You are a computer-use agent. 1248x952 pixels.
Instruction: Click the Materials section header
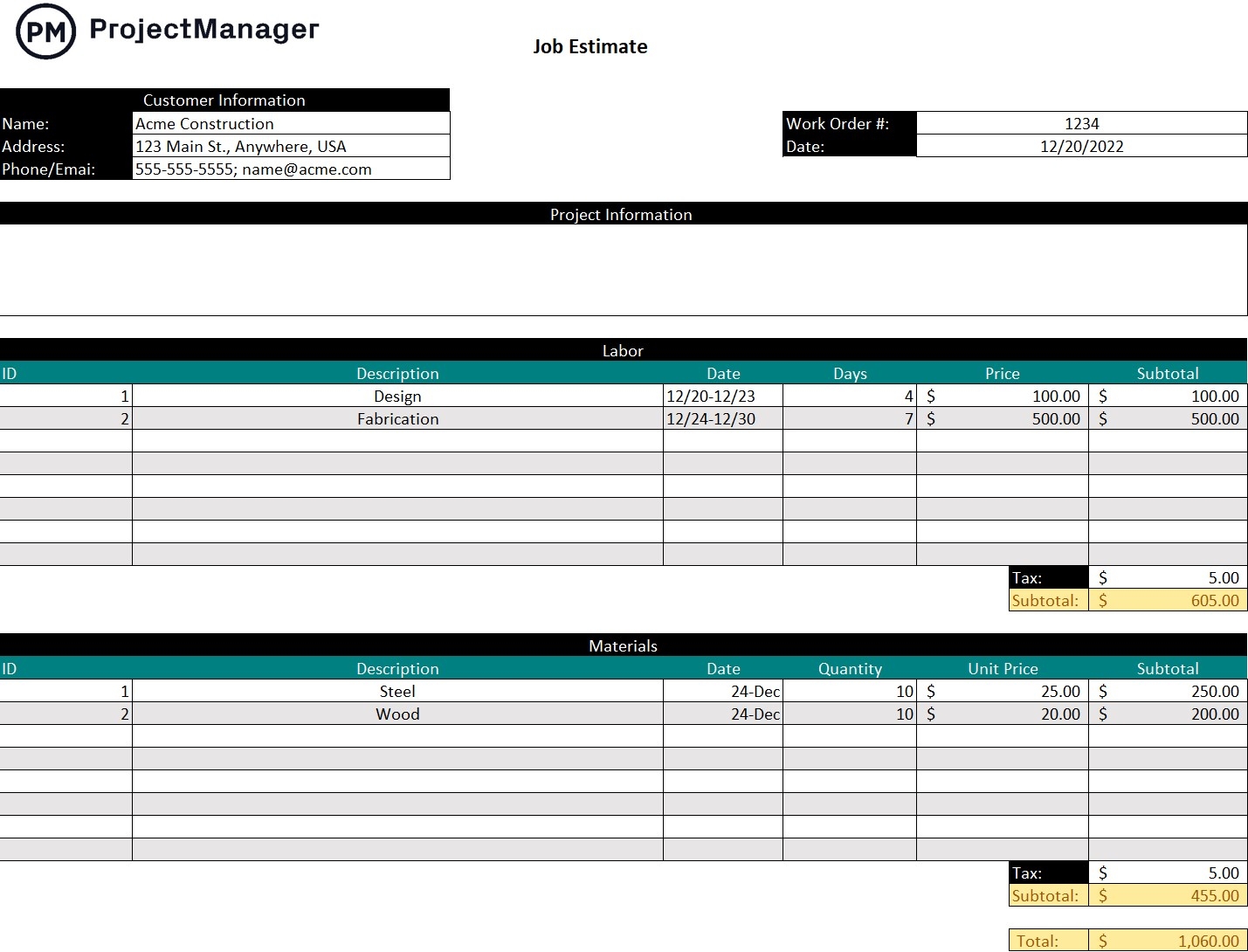coord(623,645)
